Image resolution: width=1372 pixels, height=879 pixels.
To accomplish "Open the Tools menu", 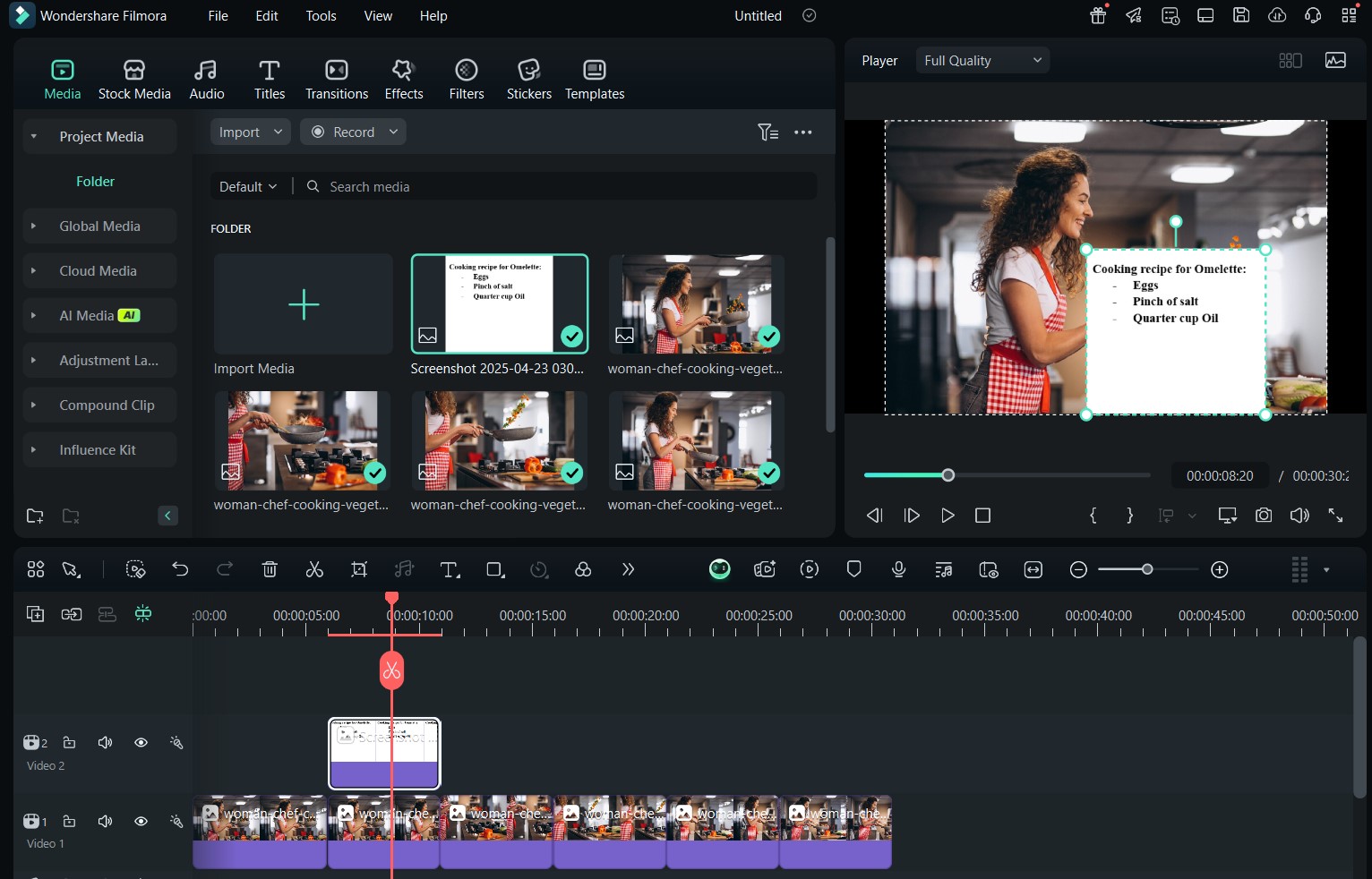I will click(x=321, y=16).
